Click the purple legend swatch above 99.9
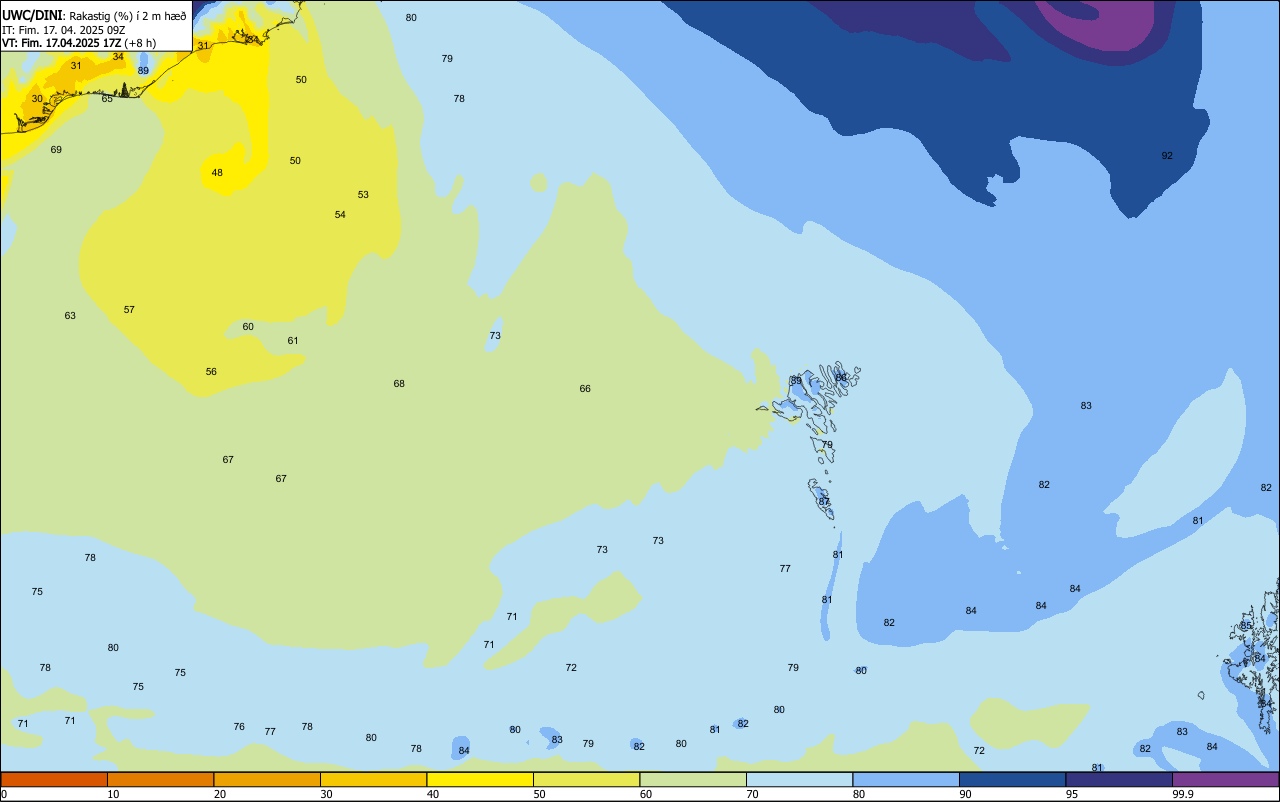 tap(1225, 779)
